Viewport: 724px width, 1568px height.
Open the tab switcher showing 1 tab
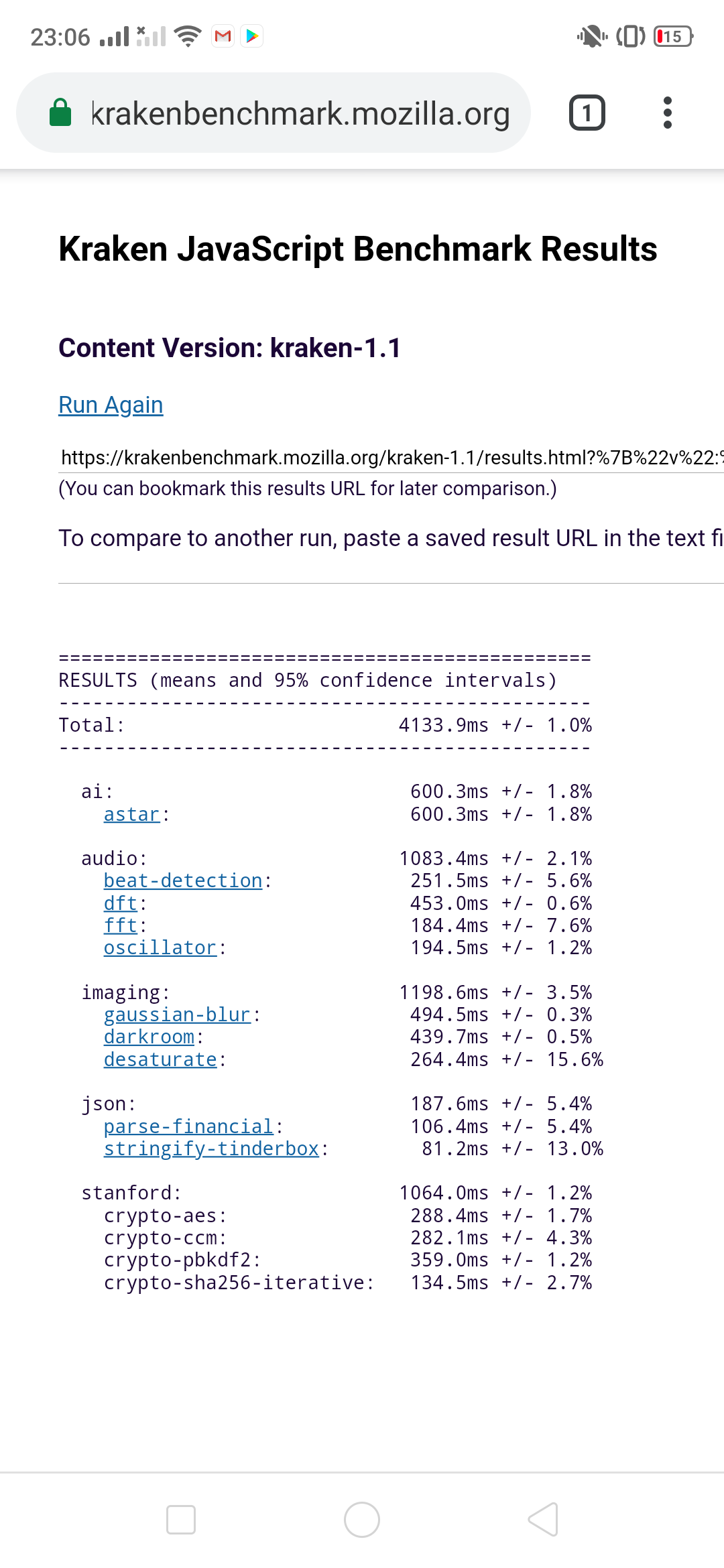587,113
